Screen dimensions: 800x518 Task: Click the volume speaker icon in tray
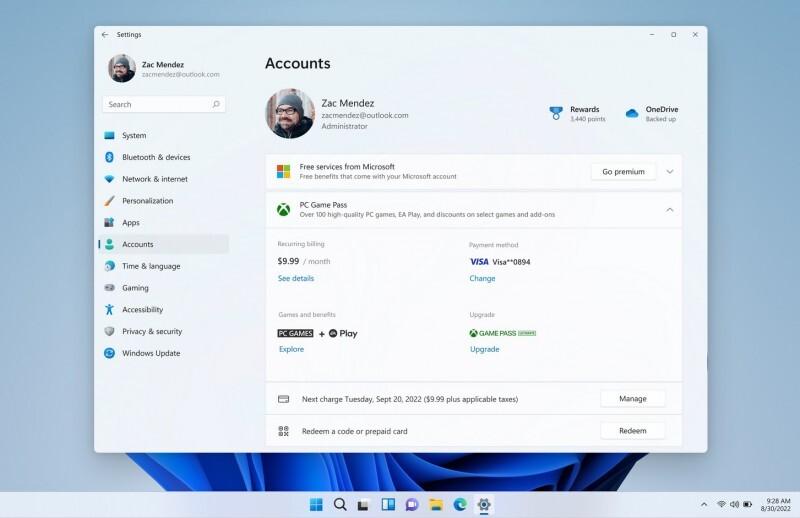pos(734,504)
